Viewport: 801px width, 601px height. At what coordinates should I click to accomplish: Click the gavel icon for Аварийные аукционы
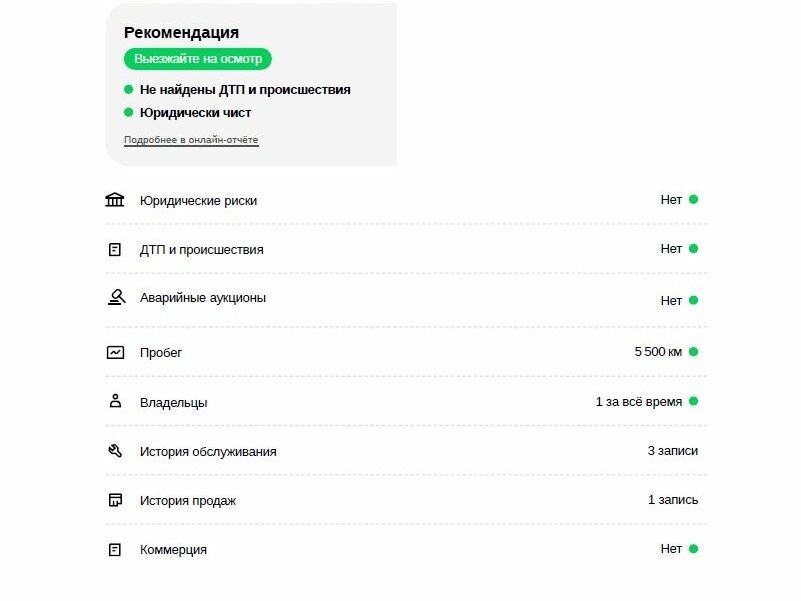click(116, 297)
